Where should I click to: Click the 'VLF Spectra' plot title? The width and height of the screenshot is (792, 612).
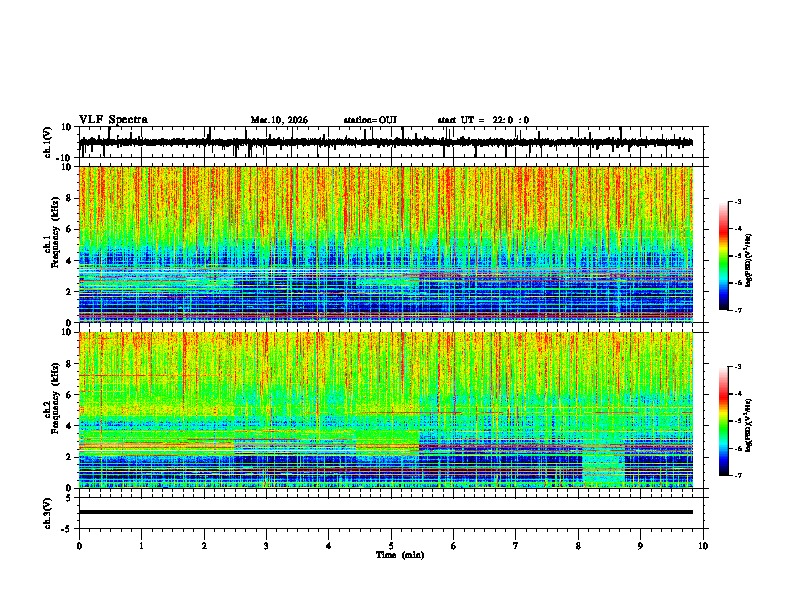pos(113,120)
